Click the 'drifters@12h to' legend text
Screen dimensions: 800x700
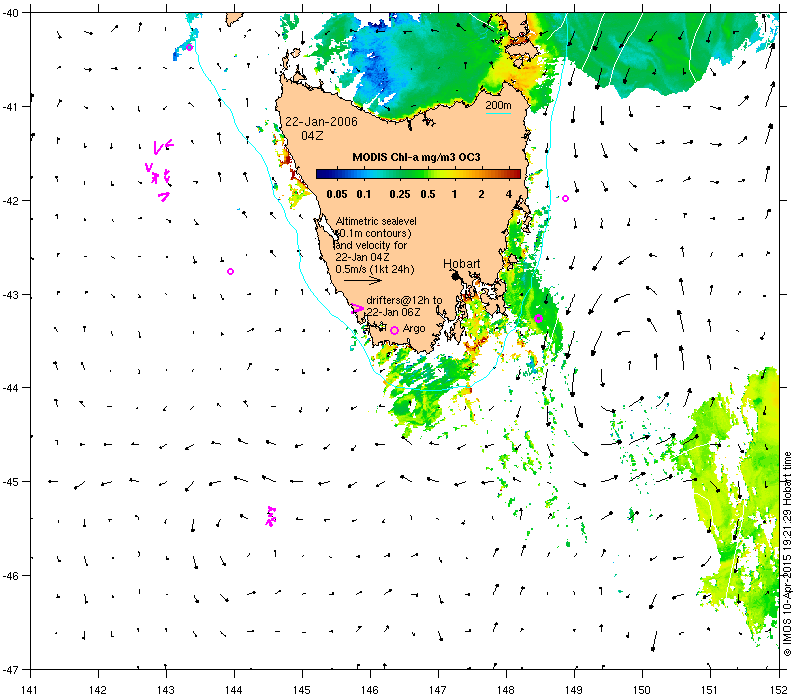tap(404, 300)
